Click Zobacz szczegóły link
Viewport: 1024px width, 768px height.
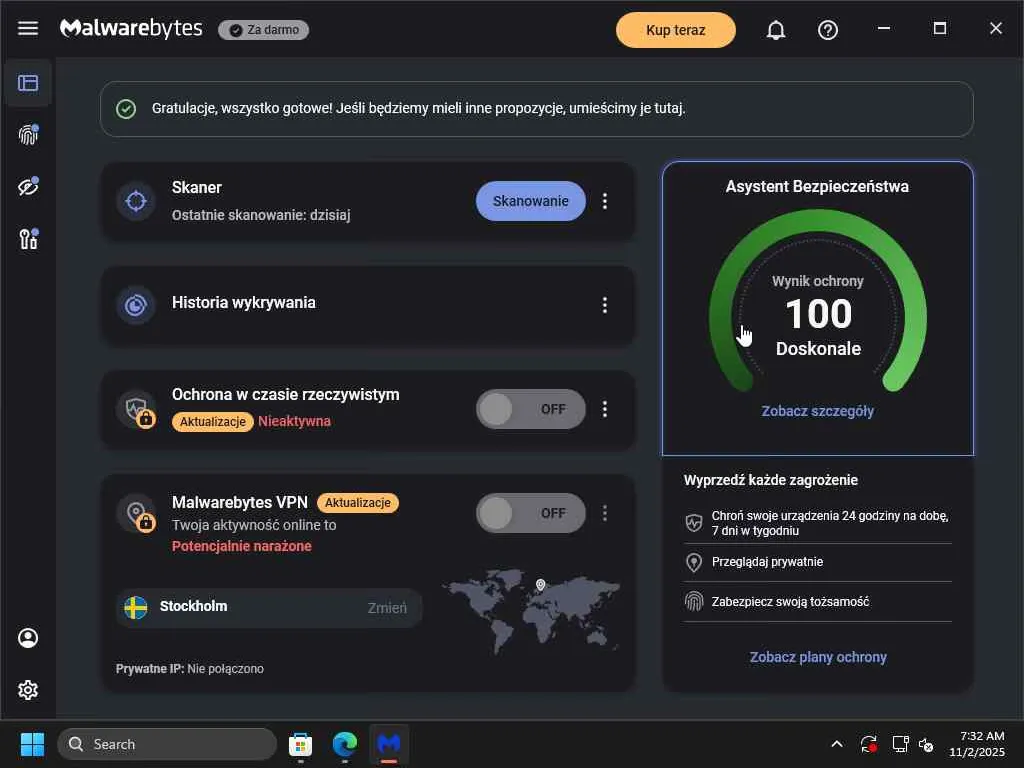coord(818,411)
